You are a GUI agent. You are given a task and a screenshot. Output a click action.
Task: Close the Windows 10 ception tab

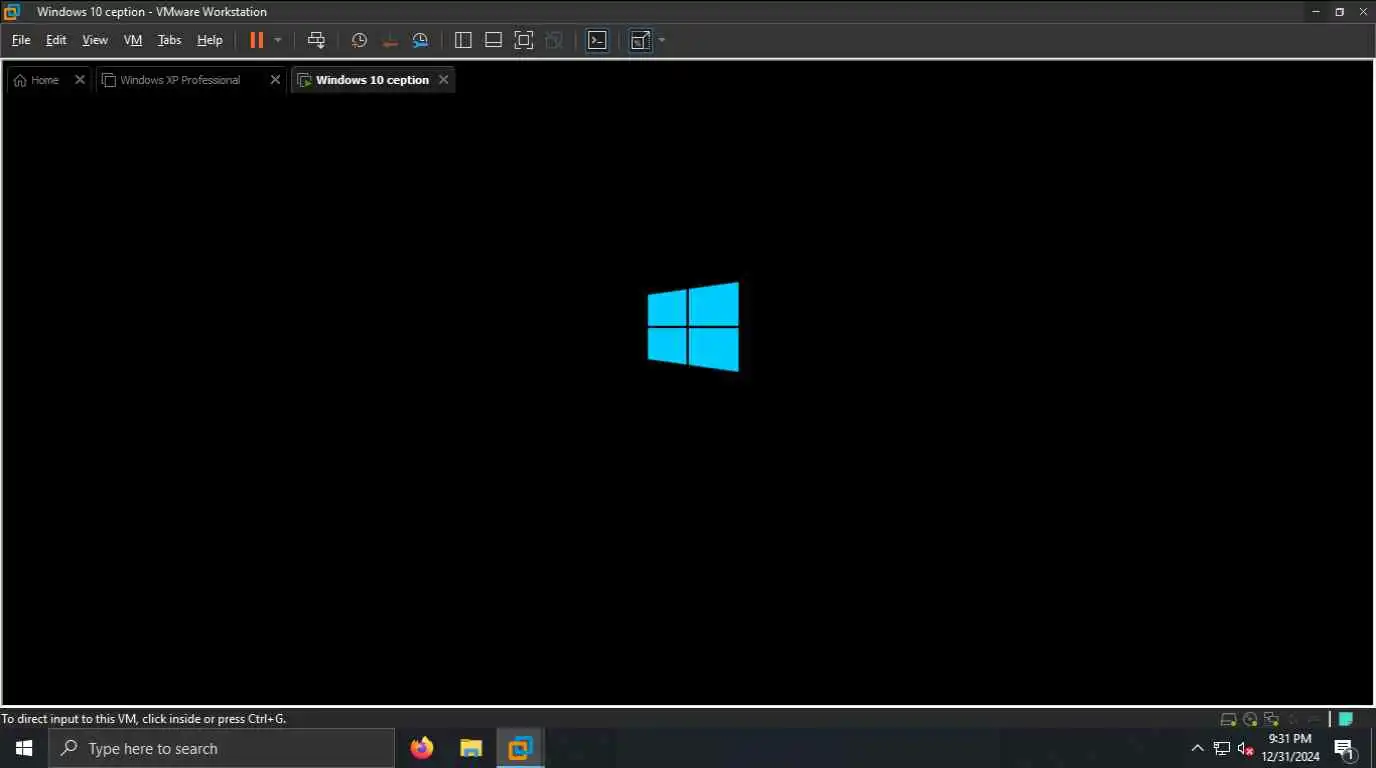coord(444,80)
